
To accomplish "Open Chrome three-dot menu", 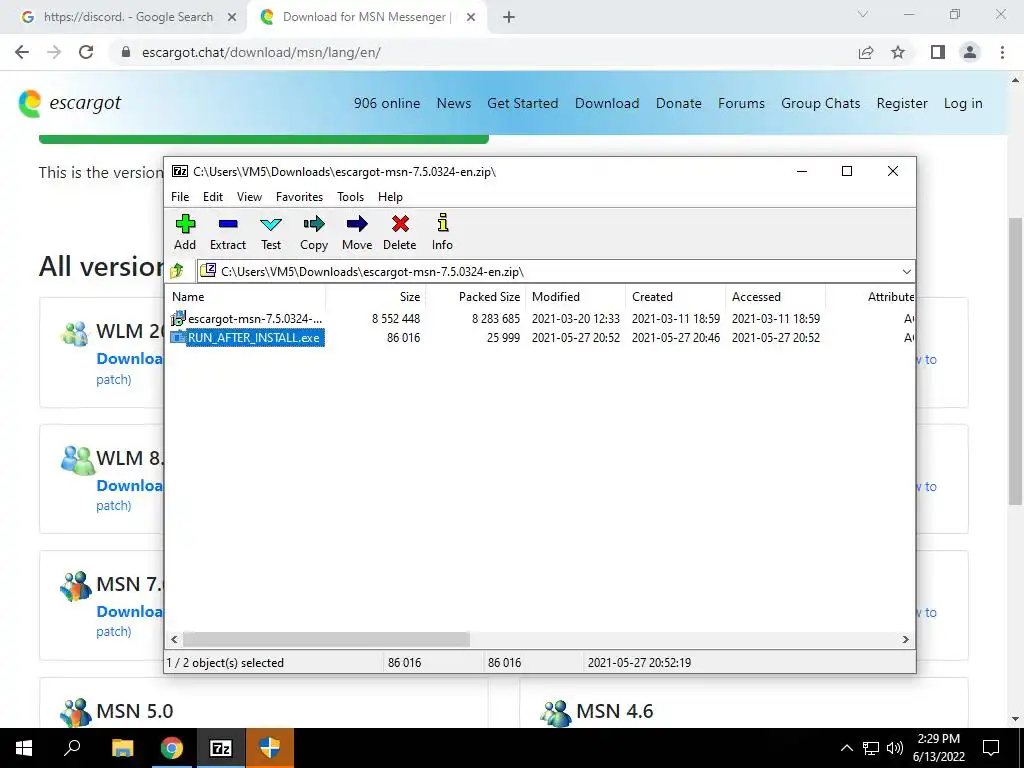I will (1002, 52).
